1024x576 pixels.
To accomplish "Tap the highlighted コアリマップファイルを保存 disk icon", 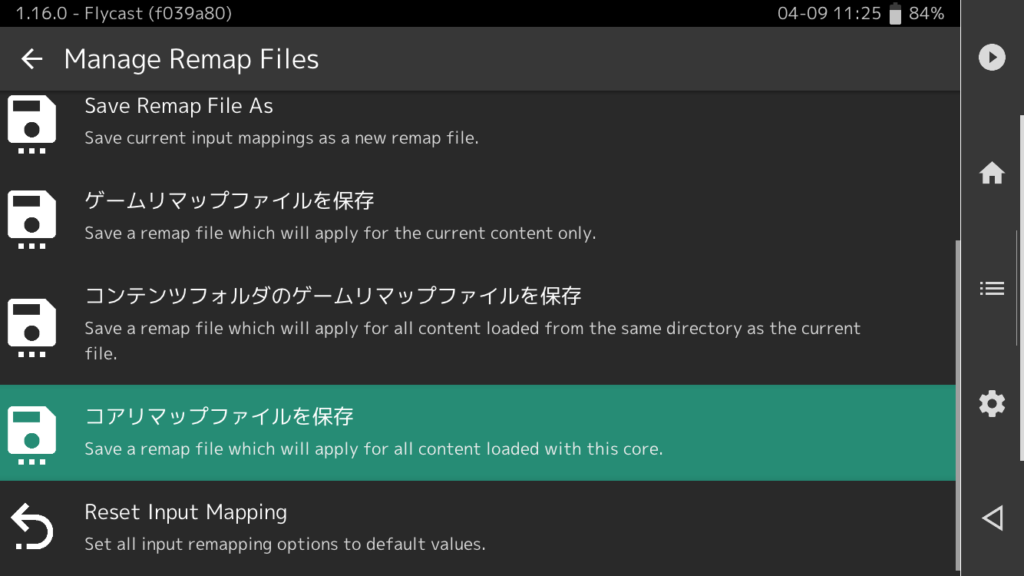I will (x=31, y=435).
